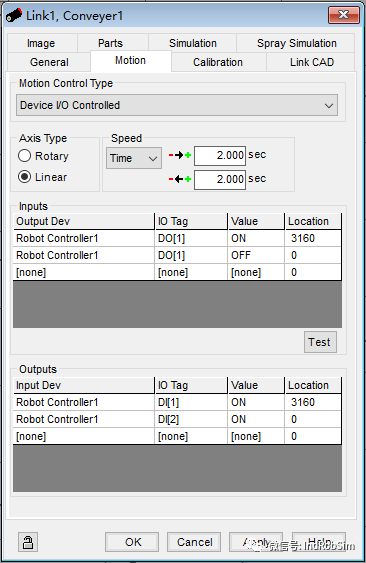Select the Motion tab
The image size is (366, 563).
pyautogui.click(x=130, y=60)
